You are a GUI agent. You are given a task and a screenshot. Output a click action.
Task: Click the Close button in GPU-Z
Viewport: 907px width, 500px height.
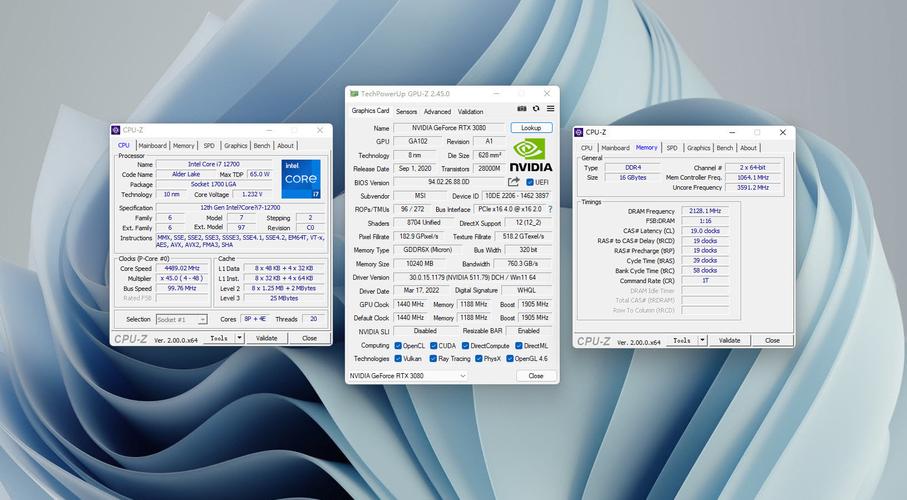[536, 376]
